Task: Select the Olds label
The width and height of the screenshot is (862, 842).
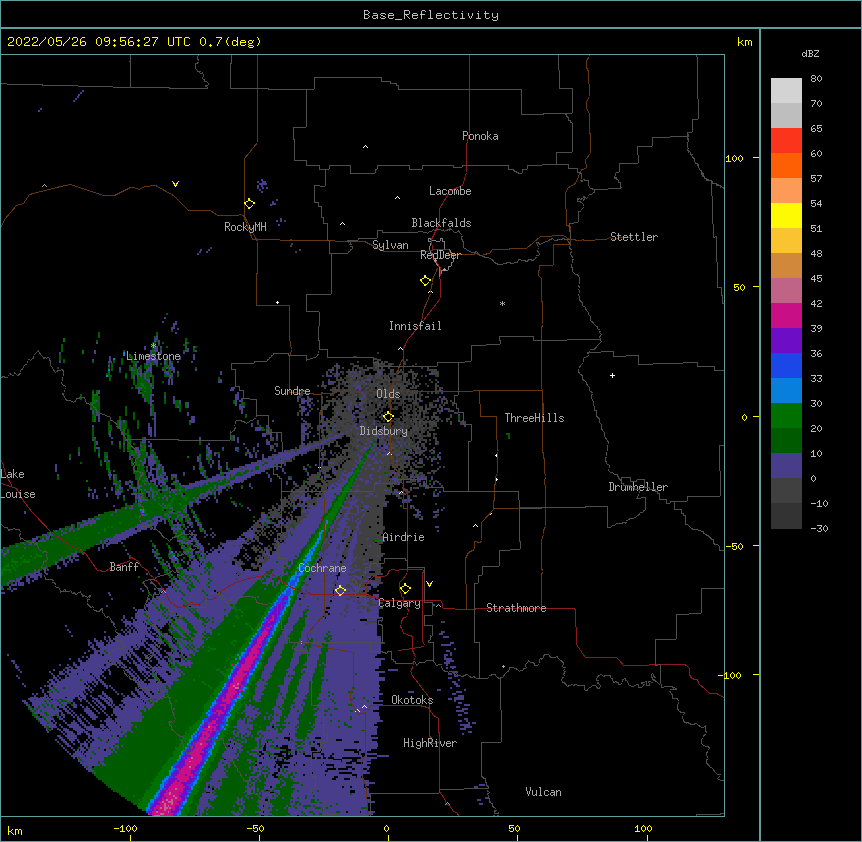Action: pyautogui.click(x=388, y=394)
